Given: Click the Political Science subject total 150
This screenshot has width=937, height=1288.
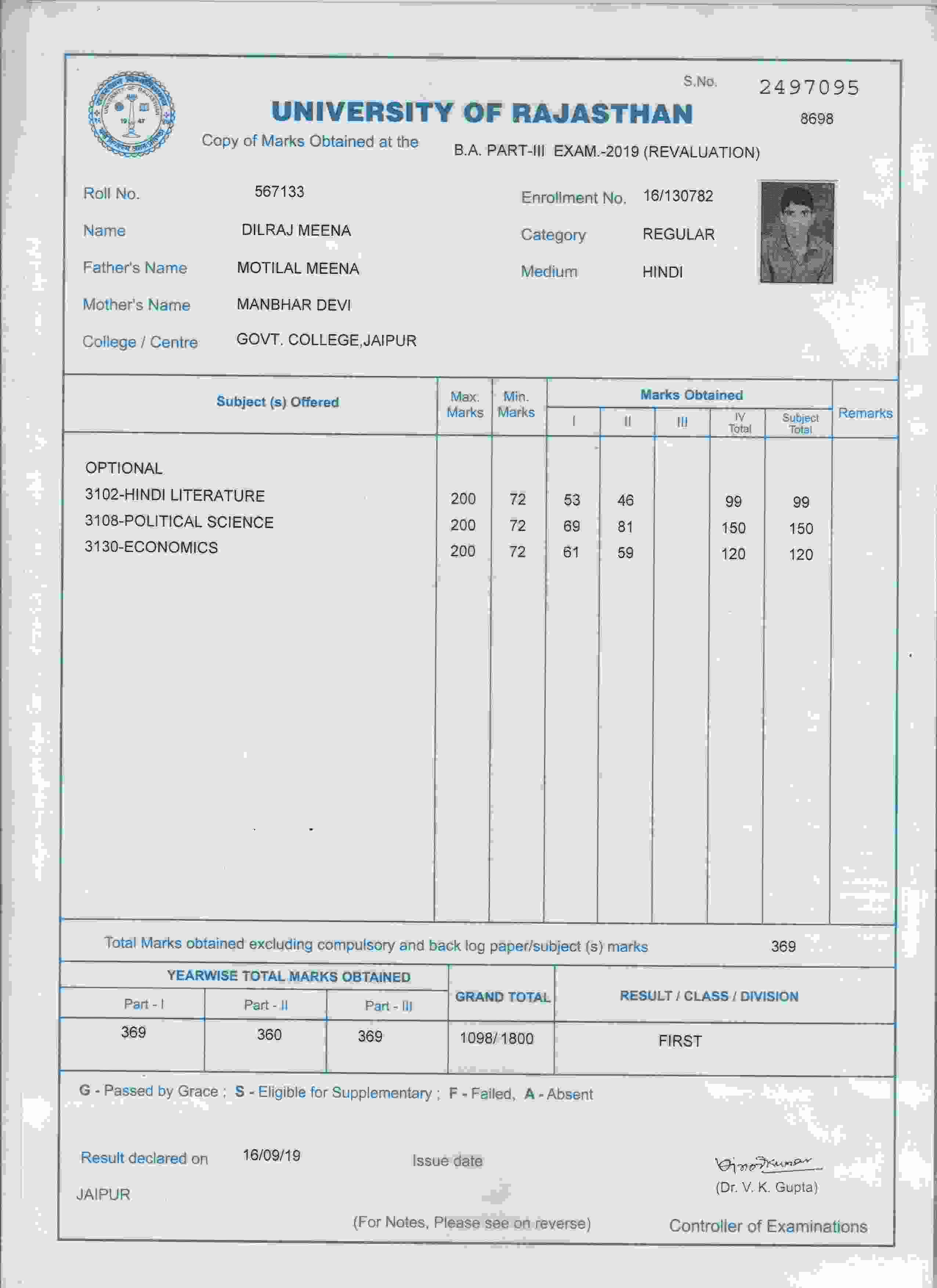Looking at the screenshot, I should pos(801,529).
